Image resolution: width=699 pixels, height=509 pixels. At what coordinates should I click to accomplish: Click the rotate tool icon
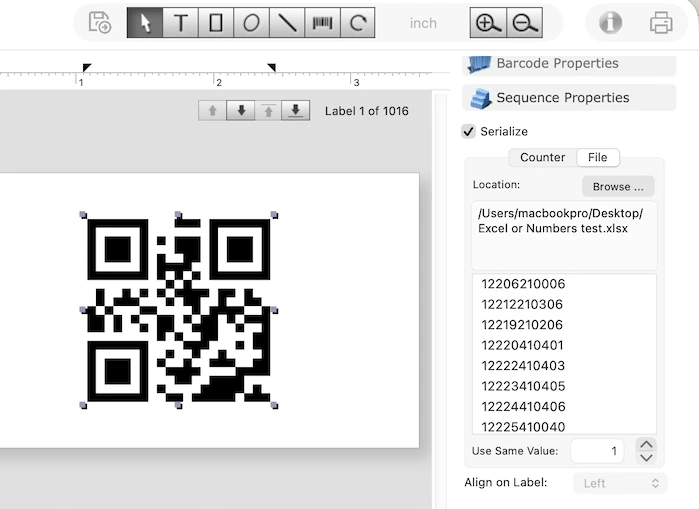[358, 23]
